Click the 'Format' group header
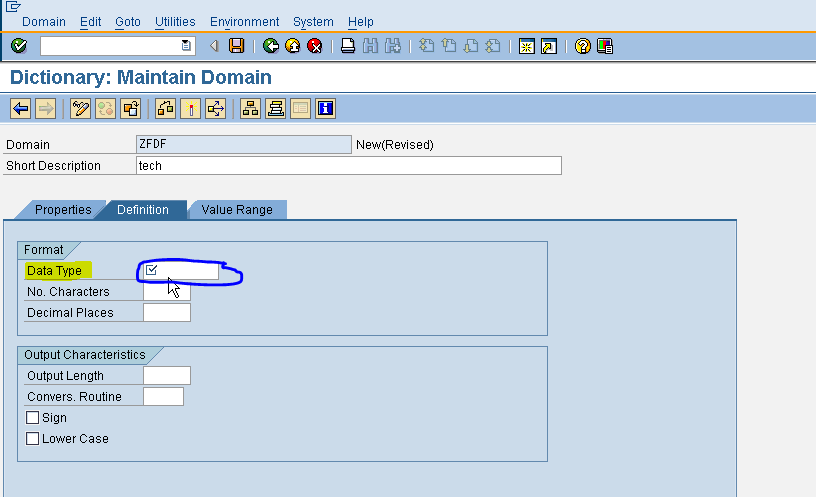 (43, 250)
